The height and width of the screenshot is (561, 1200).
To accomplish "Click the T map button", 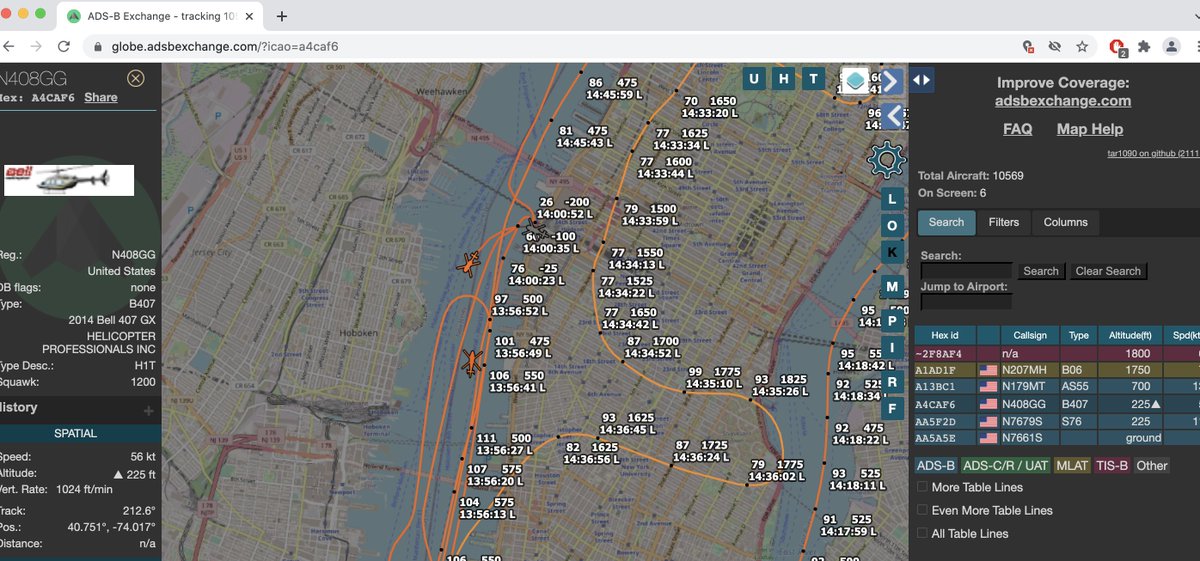I will point(814,79).
